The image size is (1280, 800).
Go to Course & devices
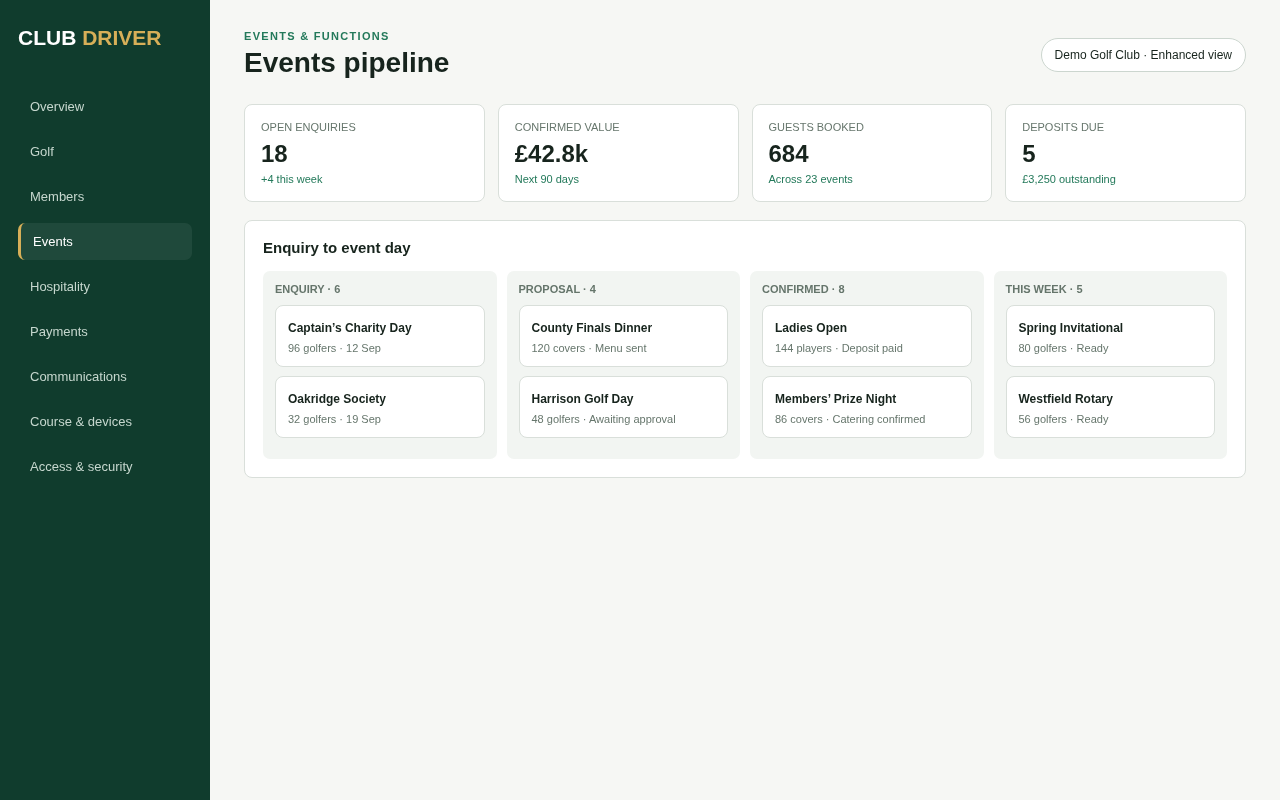tap(105, 421)
